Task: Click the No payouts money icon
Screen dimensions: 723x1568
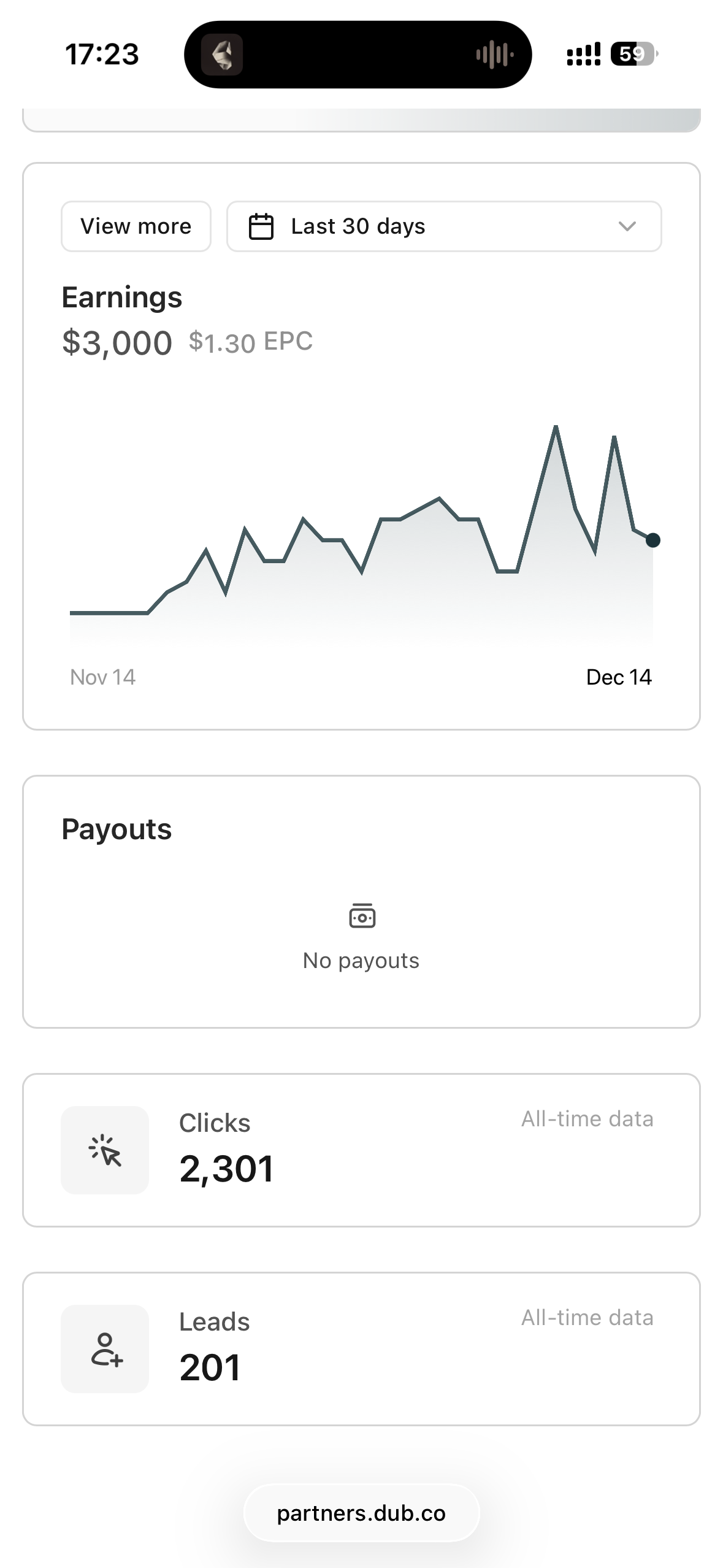Action: tap(362, 916)
